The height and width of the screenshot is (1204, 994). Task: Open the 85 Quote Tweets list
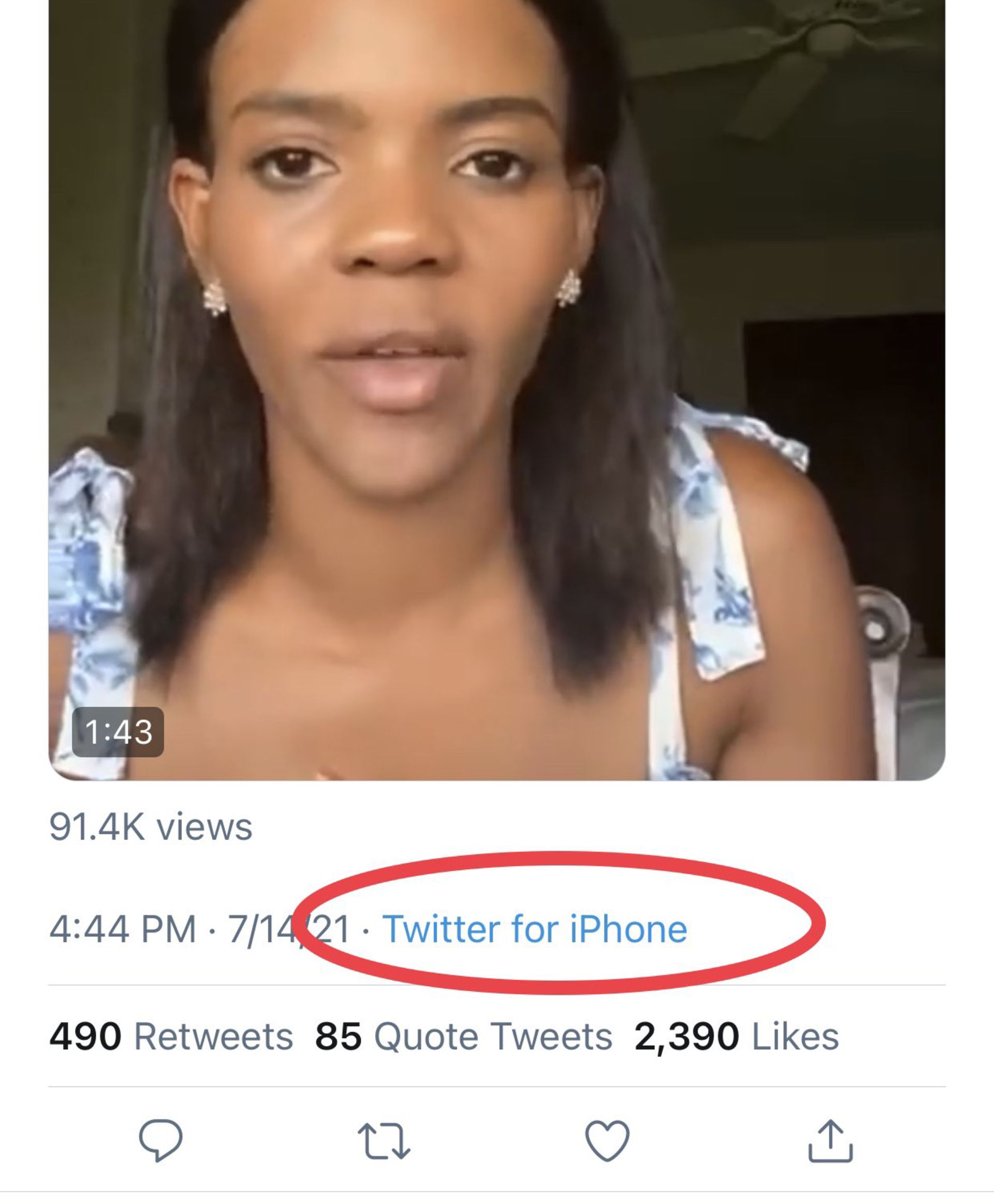click(x=463, y=1036)
